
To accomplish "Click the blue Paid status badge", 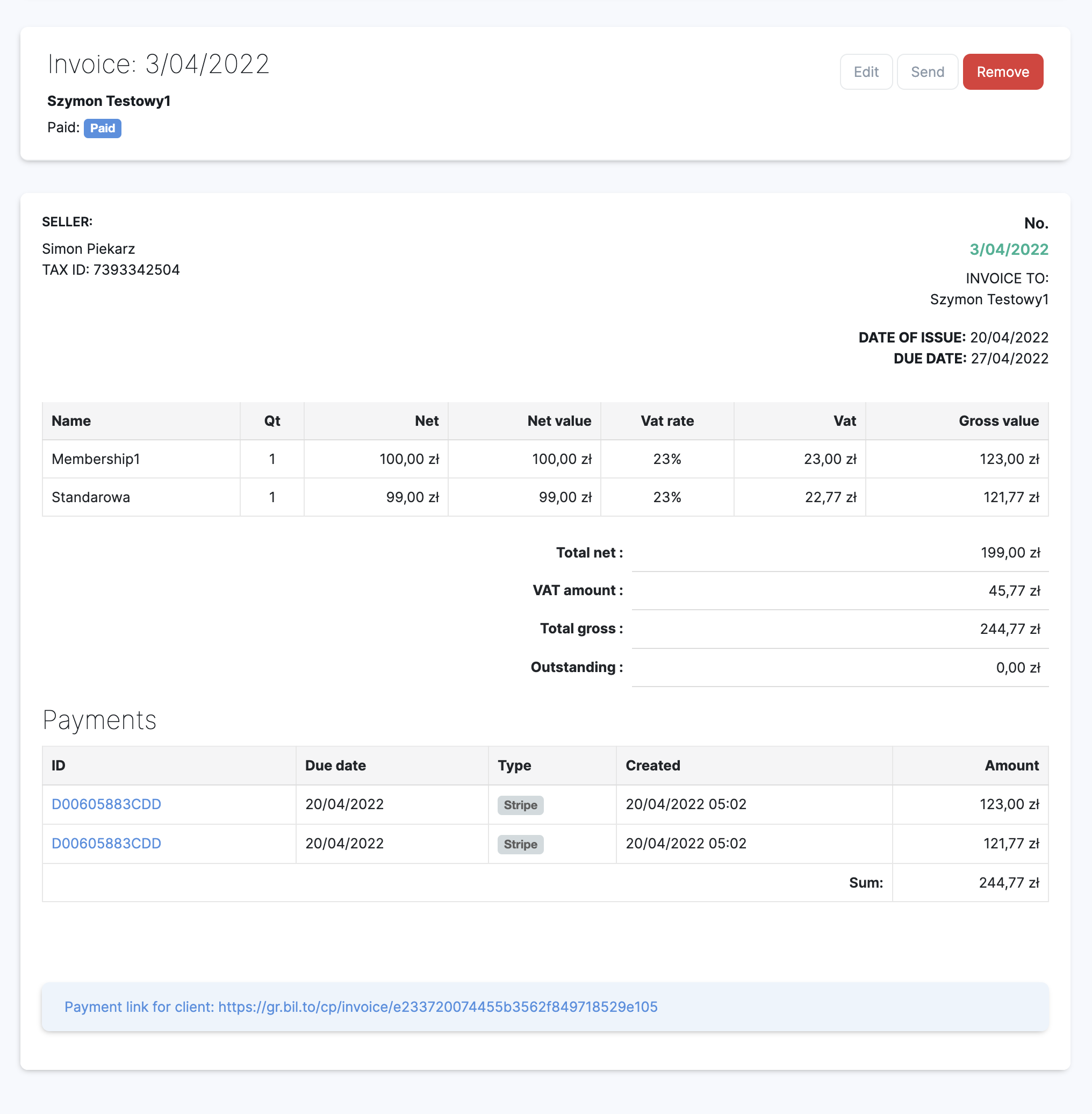I will pos(102,128).
